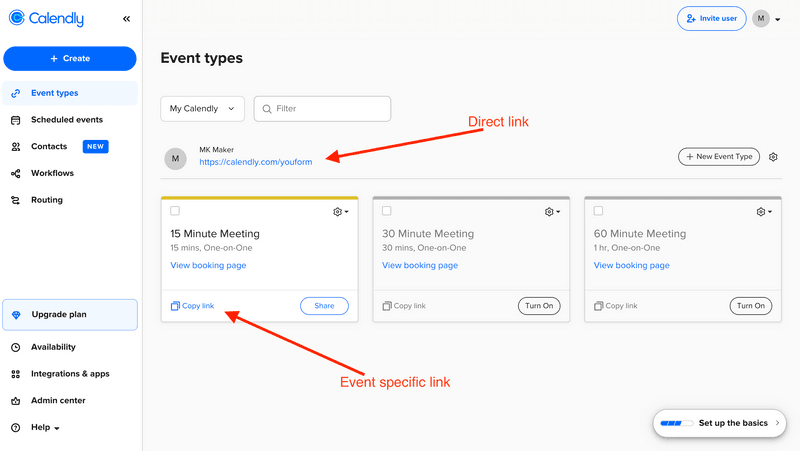Image resolution: width=800 pixels, height=451 pixels.
Task: Share the 15 Minute Meeting event
Action: [x=324, y=306]
